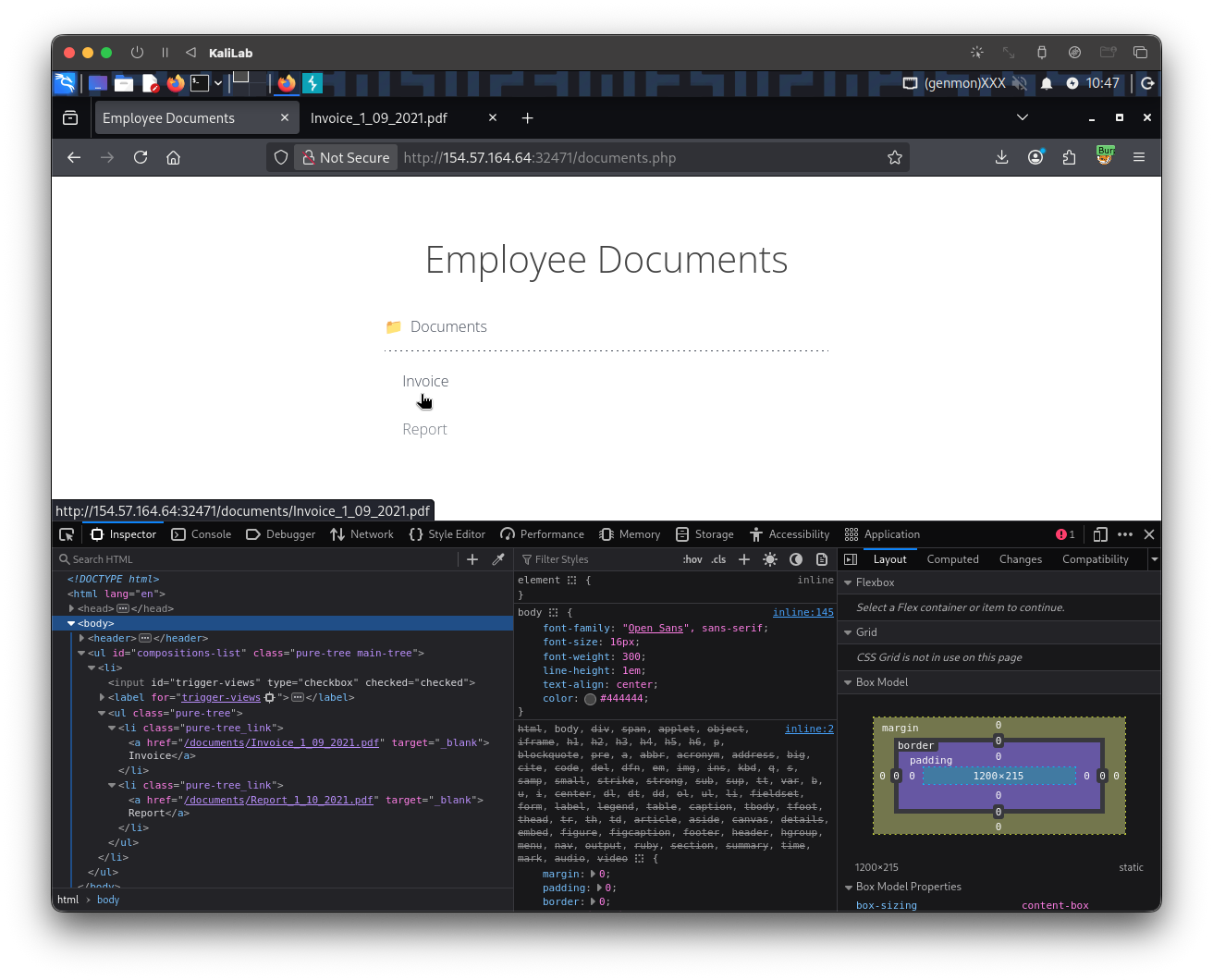Simulate dark color scheme in Rules panel

(x=796, y=559)
